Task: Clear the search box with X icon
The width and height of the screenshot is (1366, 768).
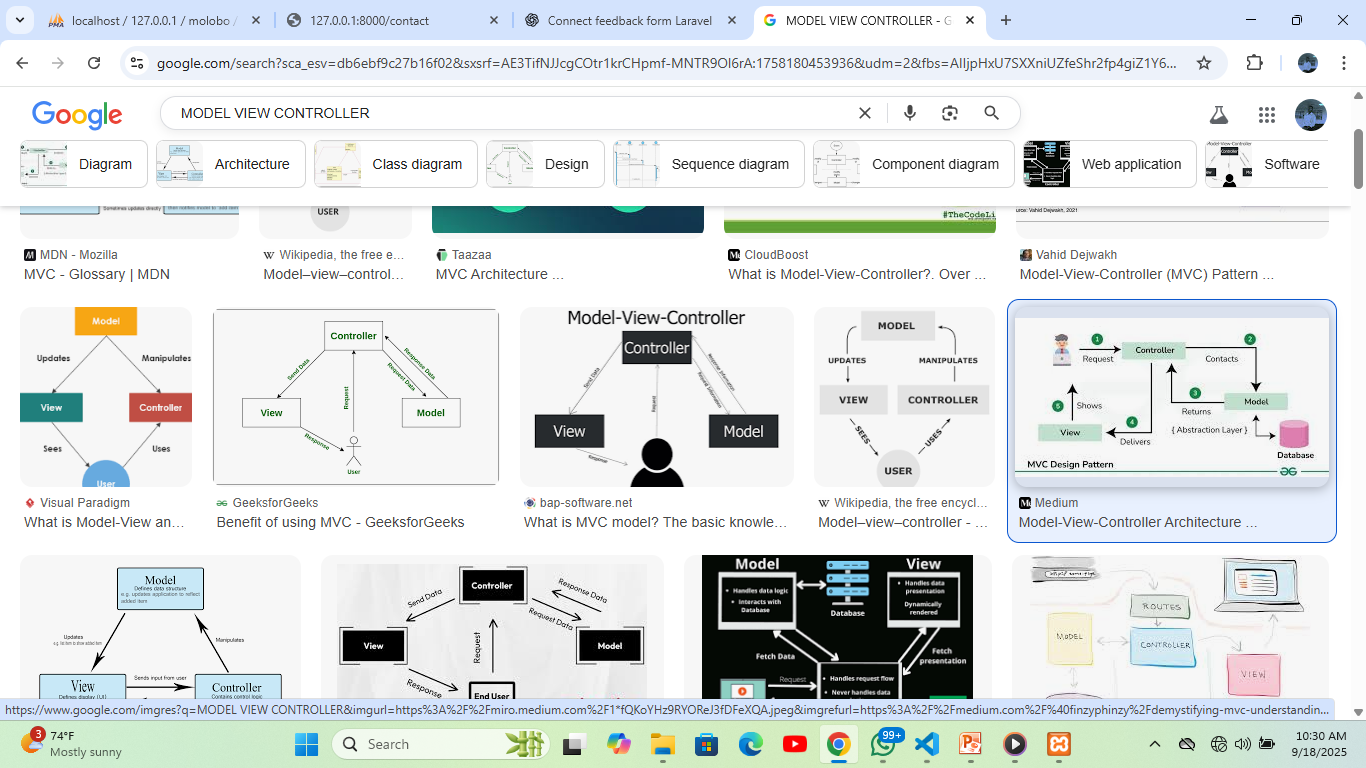Action: tap(865, 113)
